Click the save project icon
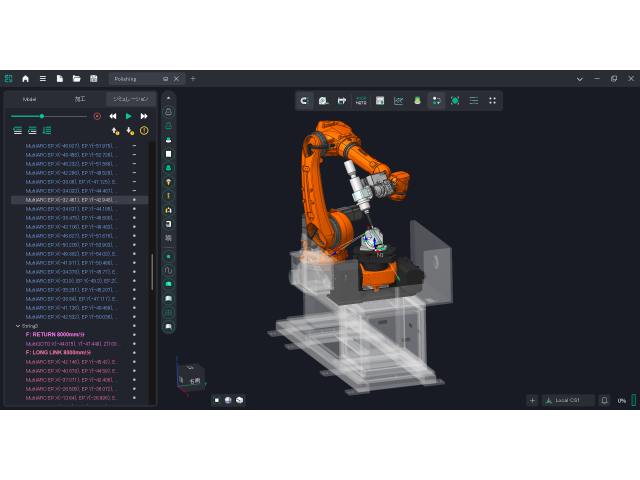The image size is (640, 480). pos(94,78)
